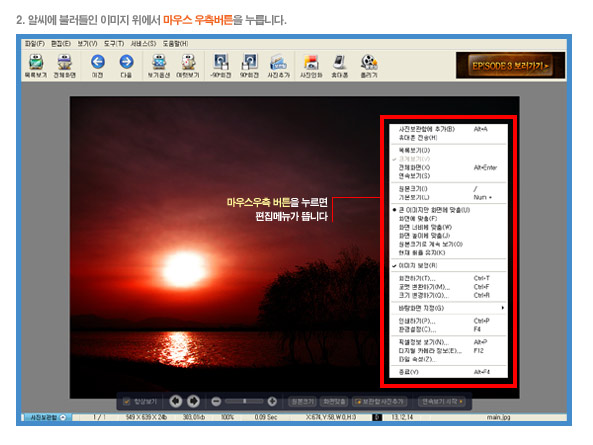Rotate image 90 degrees via toolbar

pos(249,66)
